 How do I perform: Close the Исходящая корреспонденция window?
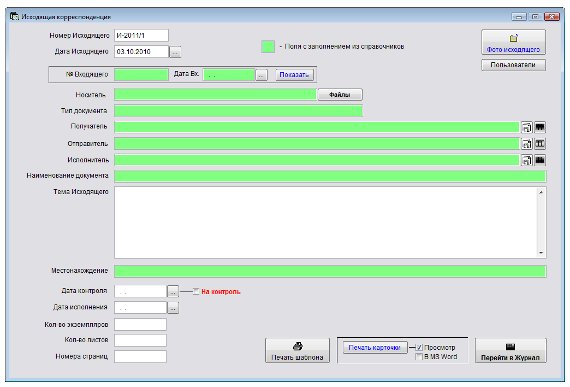552,17
